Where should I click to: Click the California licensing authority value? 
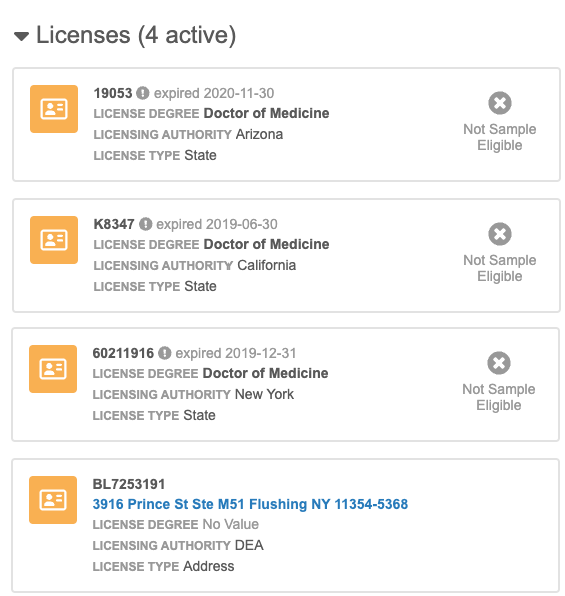(x=267, y=265)
